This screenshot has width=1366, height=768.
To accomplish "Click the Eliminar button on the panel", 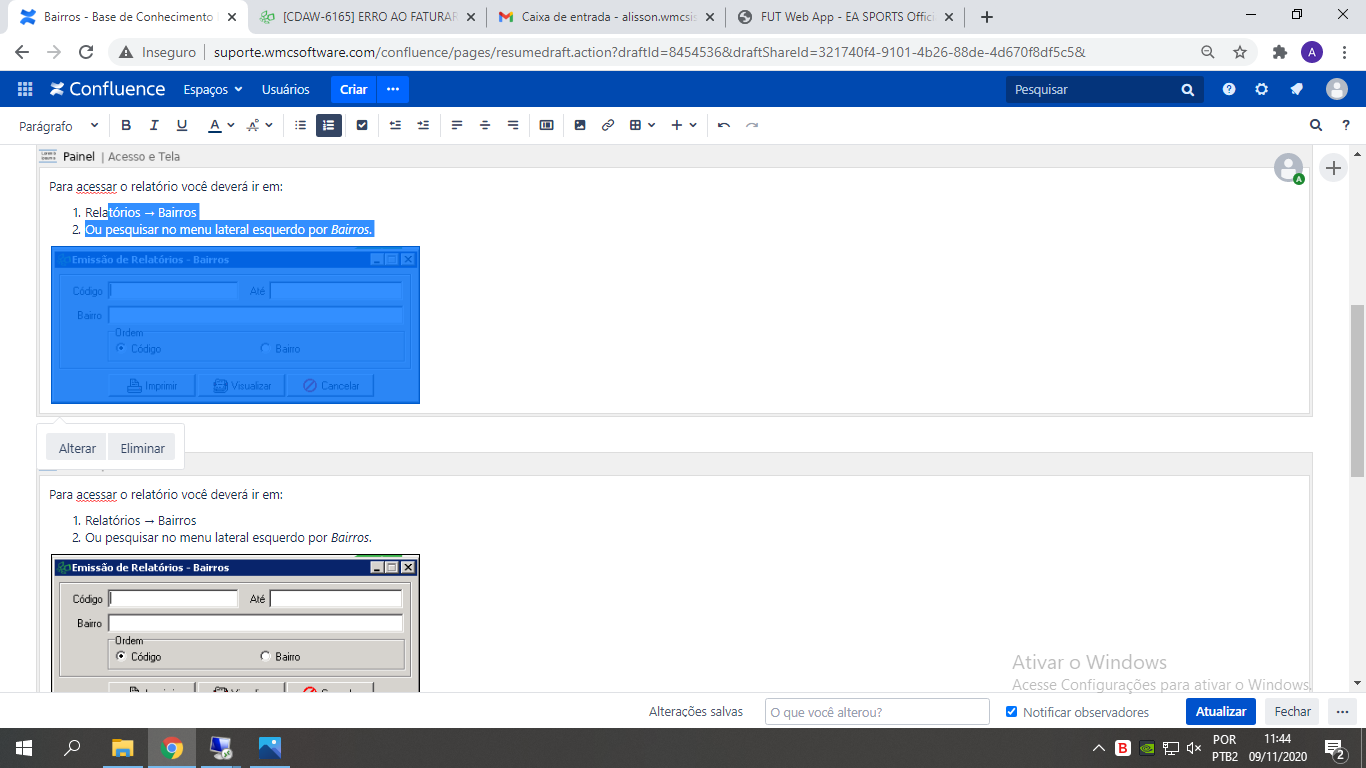I will click(142, 448).
